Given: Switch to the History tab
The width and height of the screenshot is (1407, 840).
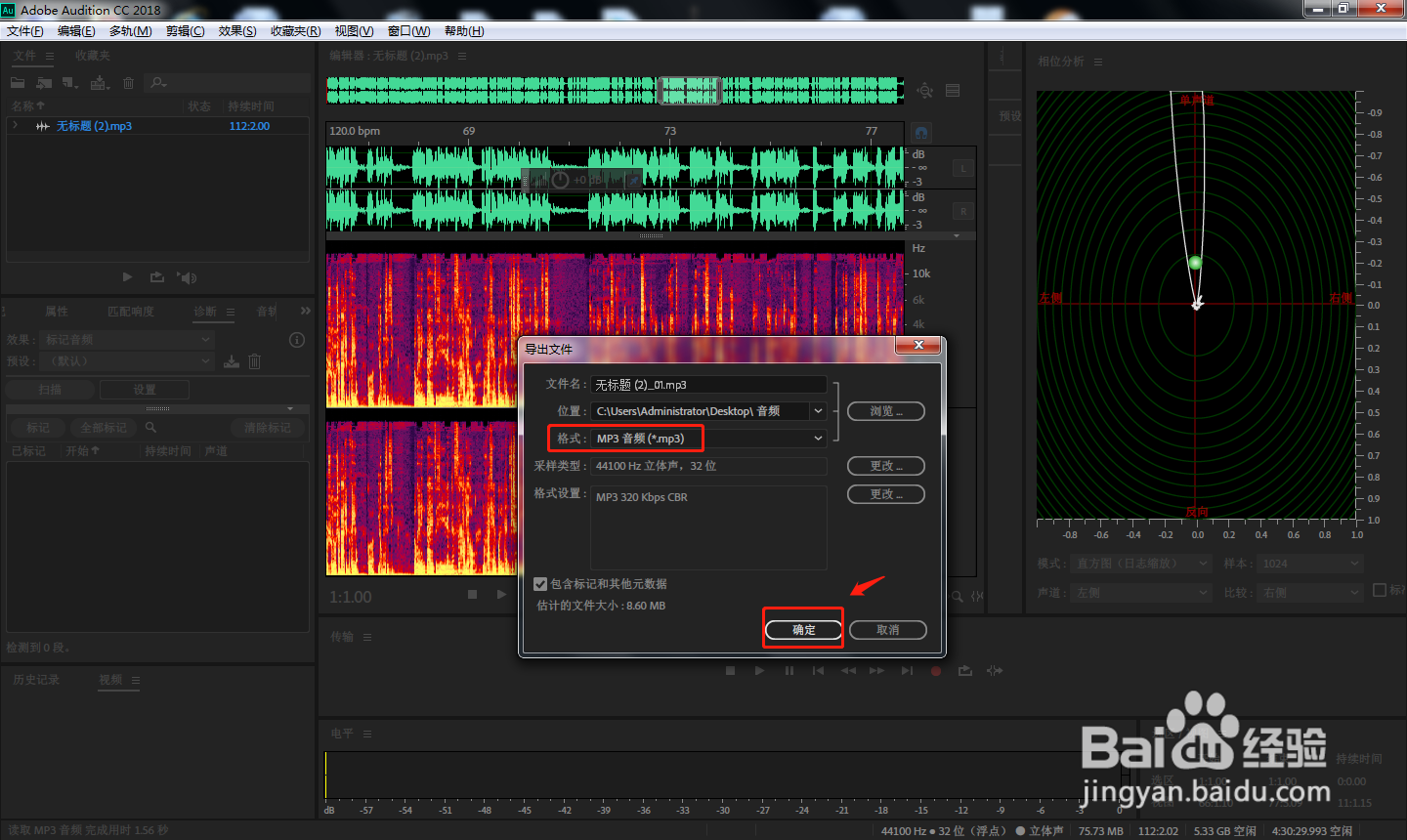Looking at the screenshot, I should (36, 680).
